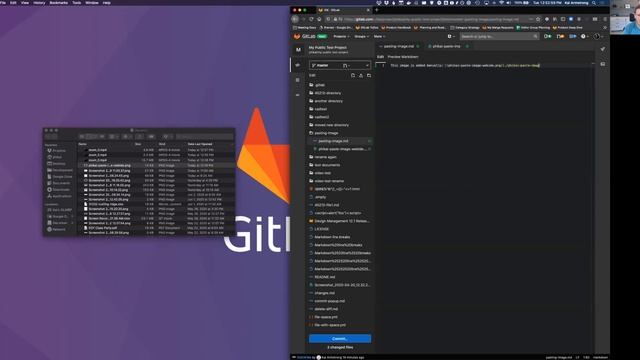Click into the editor line one text
Screen dimensions: 640x360
tap(465, 65)
